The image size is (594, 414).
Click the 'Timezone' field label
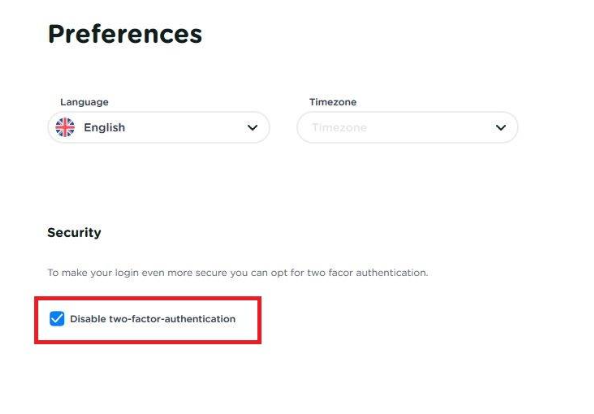(333, 102)
